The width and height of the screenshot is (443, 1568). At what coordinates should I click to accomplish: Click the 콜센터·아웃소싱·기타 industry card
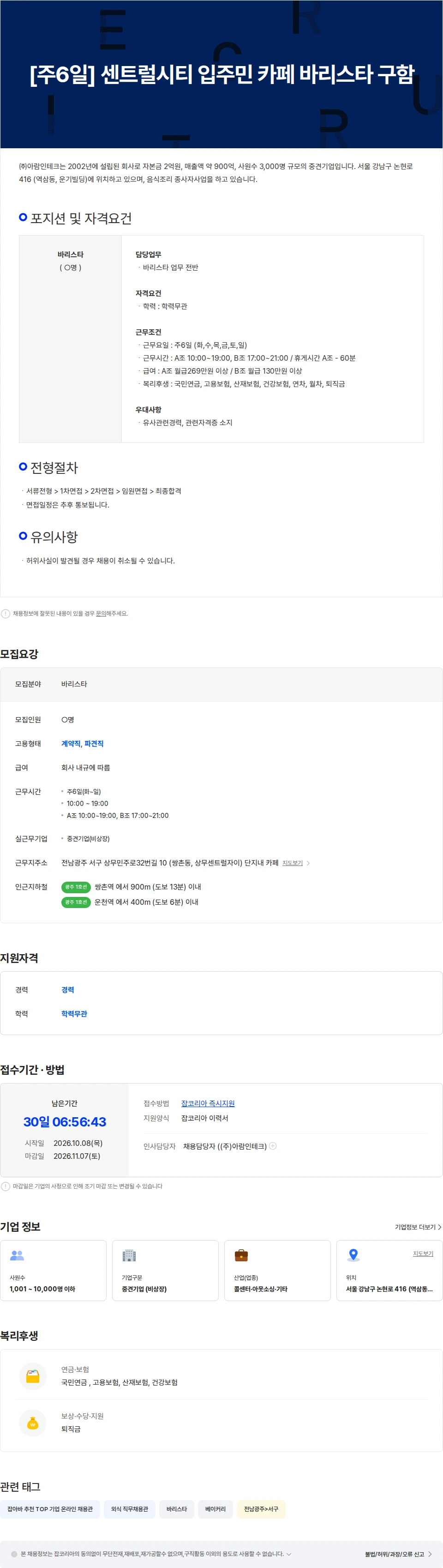click(277, 1271)
